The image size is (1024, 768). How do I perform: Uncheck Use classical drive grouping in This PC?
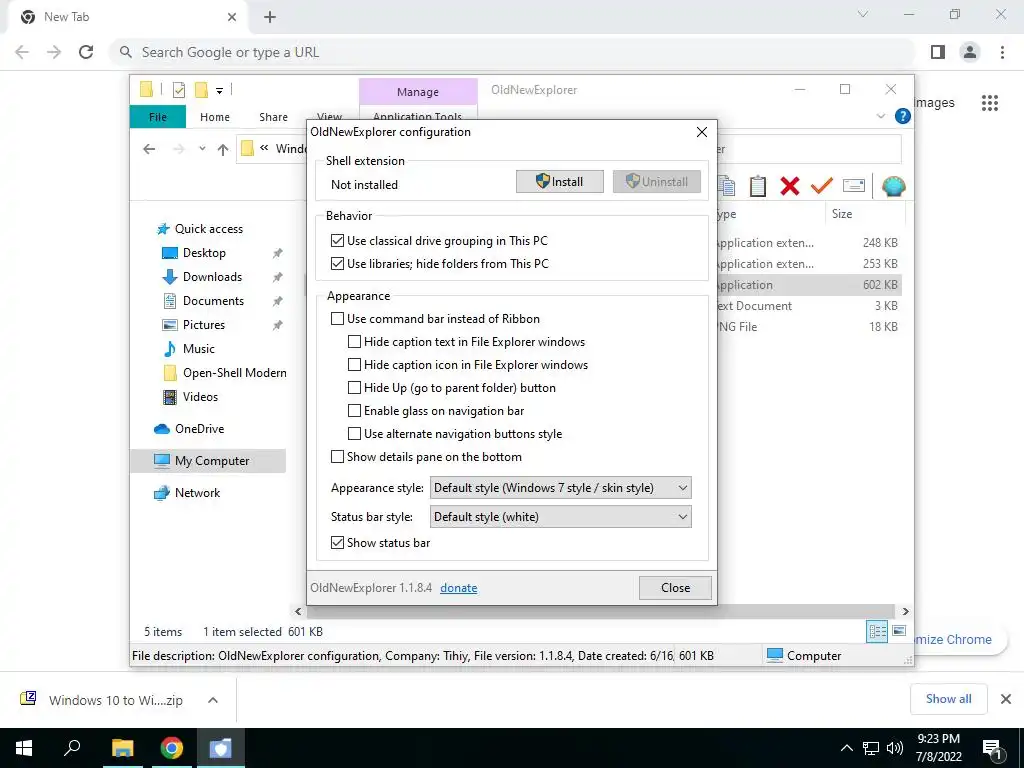[x=337, y=240]
